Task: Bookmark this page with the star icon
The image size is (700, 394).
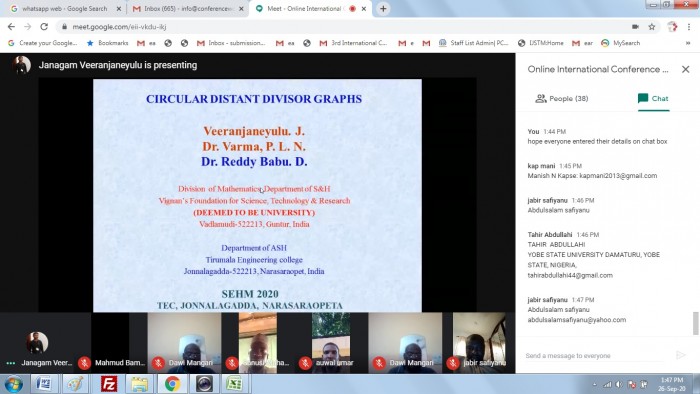Action: pyautogui.click(x=652, y=27)
